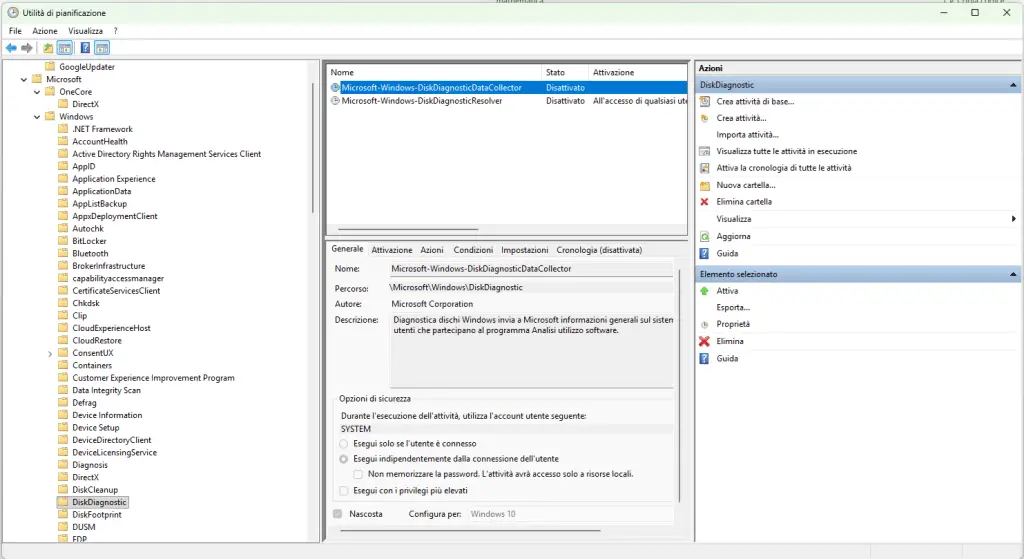The image size is (1024, 559).
Task: Select the Customer Experience Improvement Program folder
Action: (x=153, y=377)
